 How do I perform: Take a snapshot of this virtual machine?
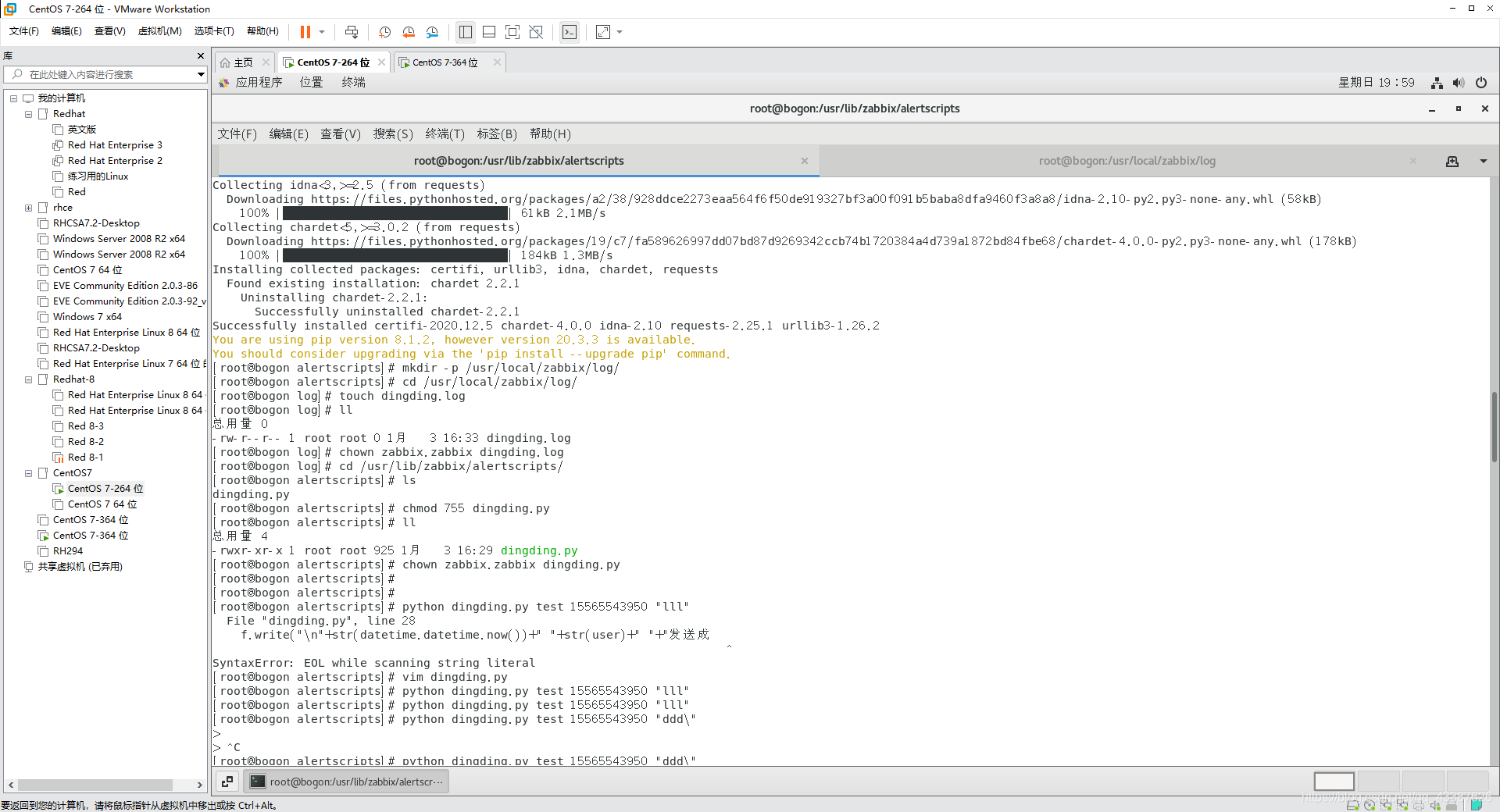click(384, 32)
